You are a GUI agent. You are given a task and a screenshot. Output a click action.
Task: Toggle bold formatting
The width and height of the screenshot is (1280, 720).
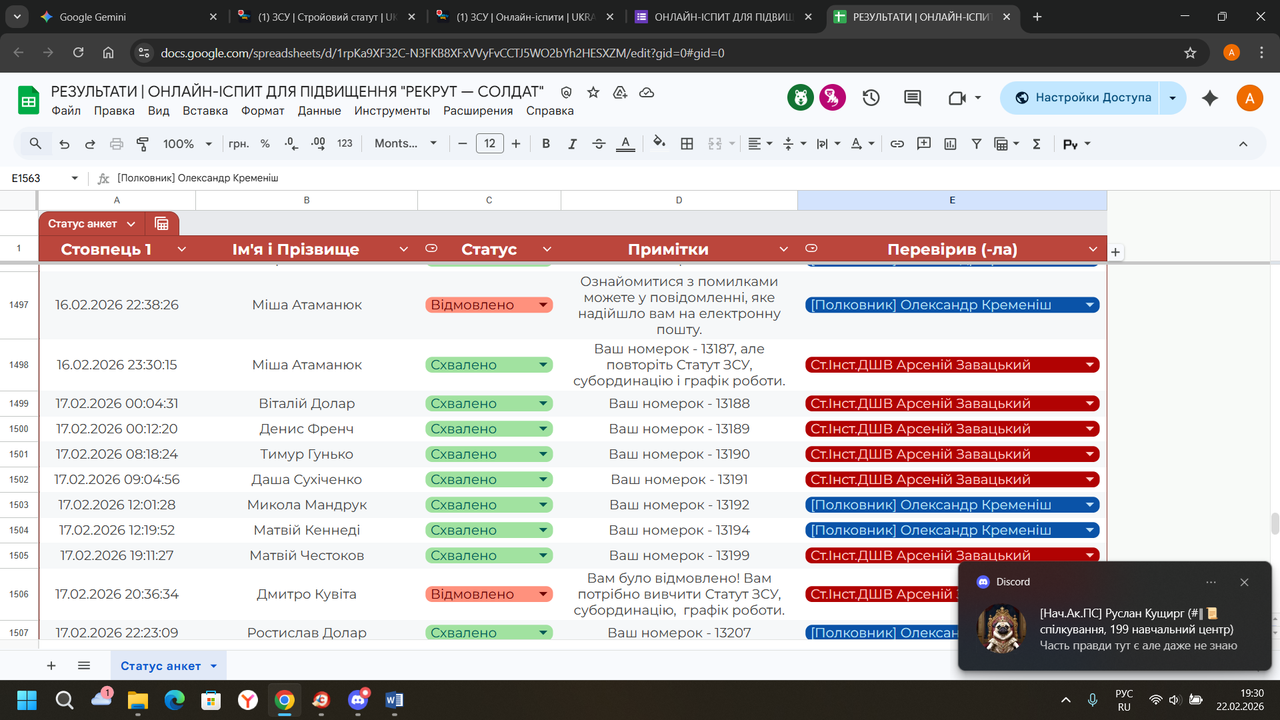coord(546,144)
